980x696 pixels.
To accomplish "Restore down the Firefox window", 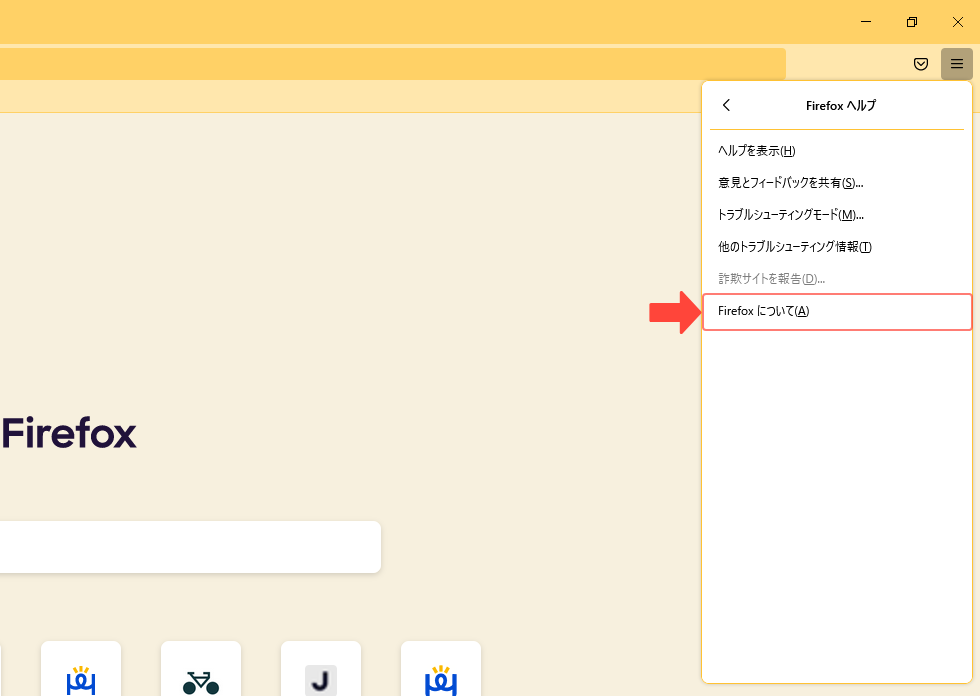I will (912, 22).
